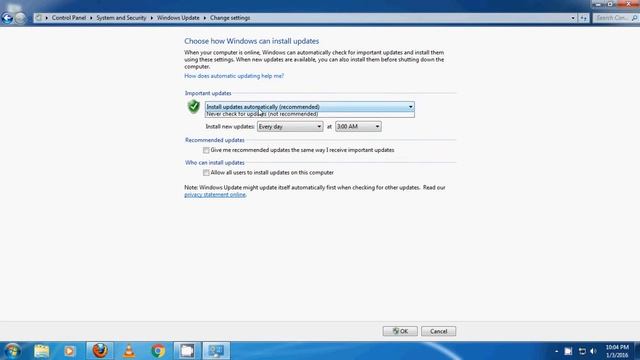Viewport: 640px width, 360px height.
Task: Navigate to Windows Update breadcrumb
Action: pos(178,18)
